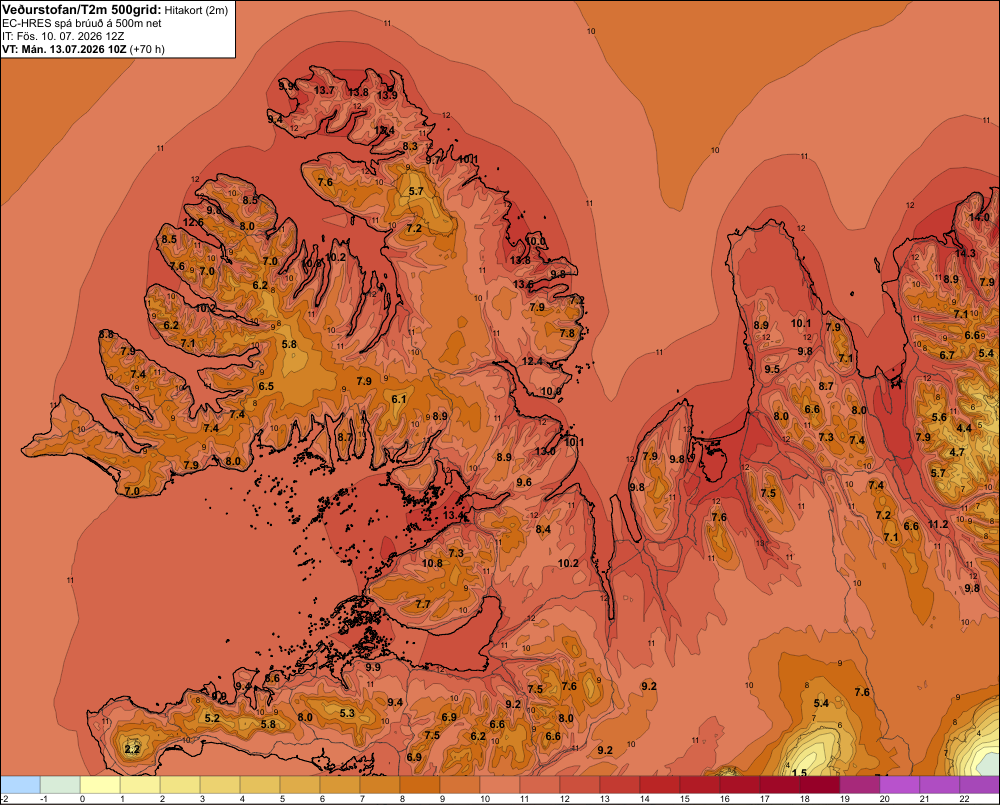Click the 14.0 temperature label at the far right
Viewport: 1000px width, 805px height.
point(979,218)
